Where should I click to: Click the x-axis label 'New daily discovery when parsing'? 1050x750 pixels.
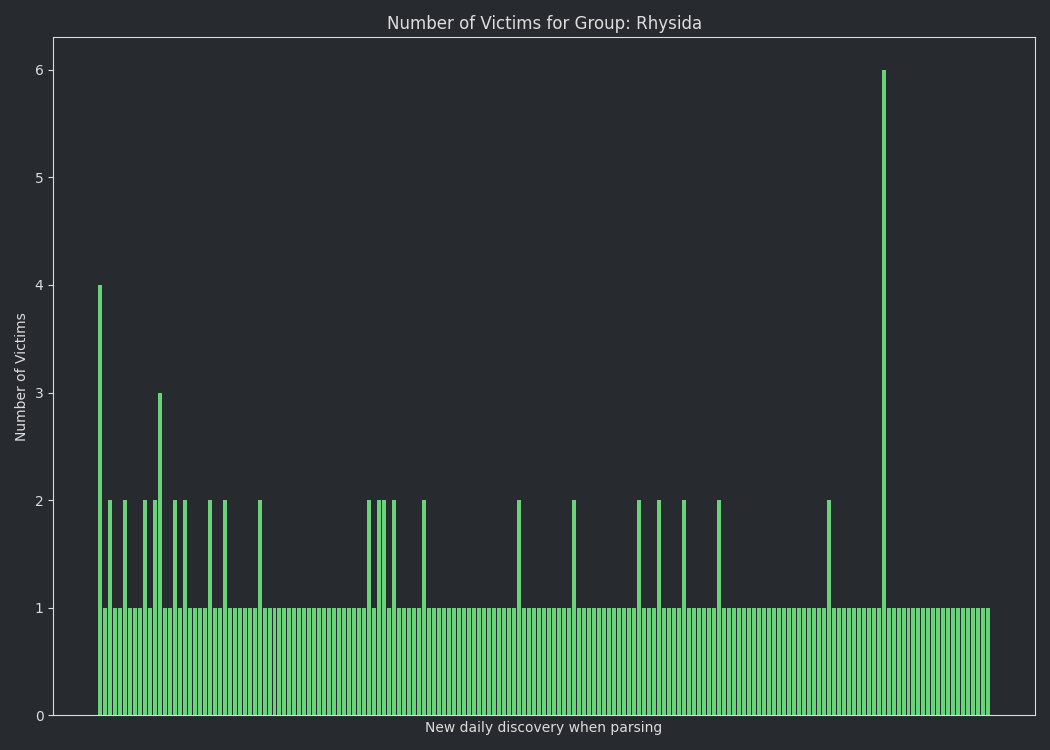pos(543,727)
